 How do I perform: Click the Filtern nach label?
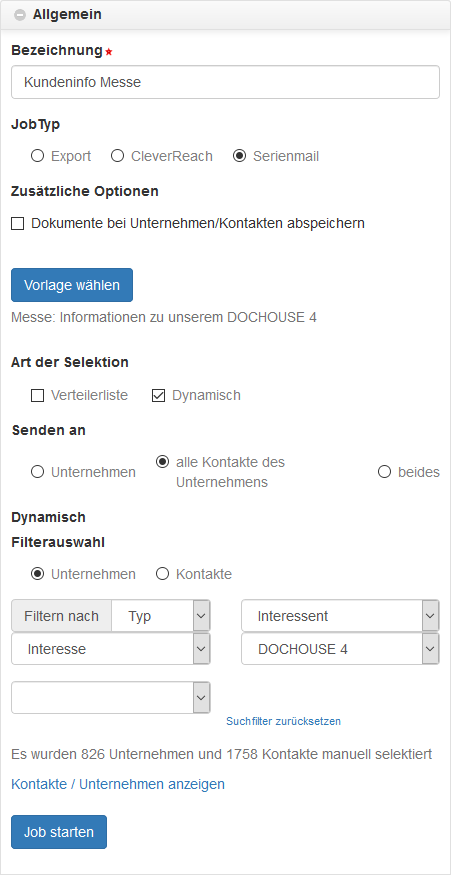tap(61, 616)
